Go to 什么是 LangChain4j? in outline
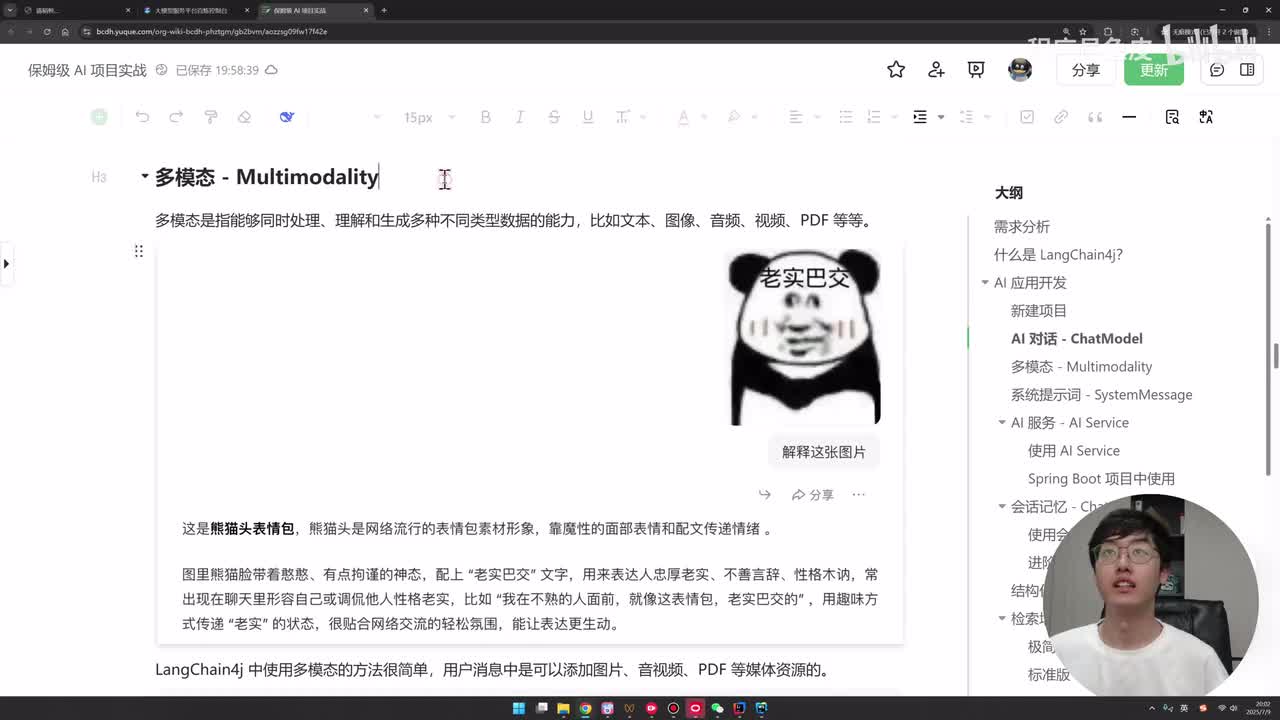1280x720 pixels. (x=1058, y=255)
